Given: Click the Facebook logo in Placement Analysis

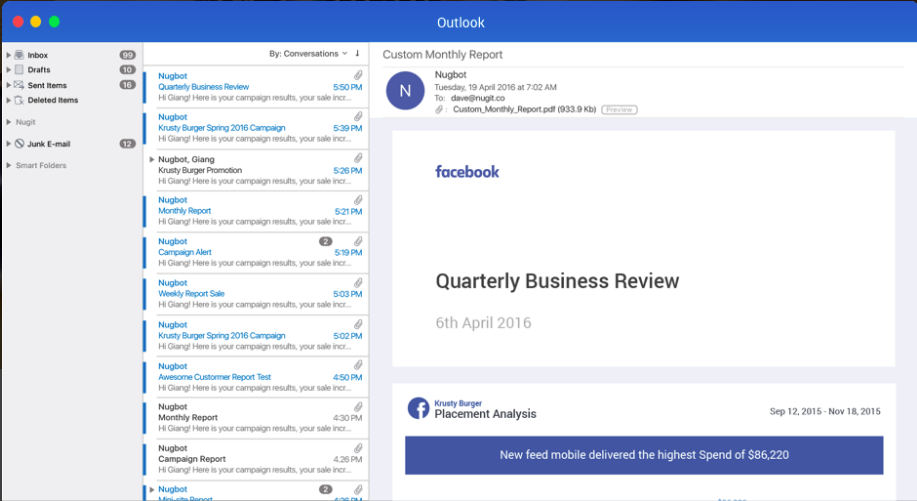Looking at the screenshot, I should click(418, 408).
